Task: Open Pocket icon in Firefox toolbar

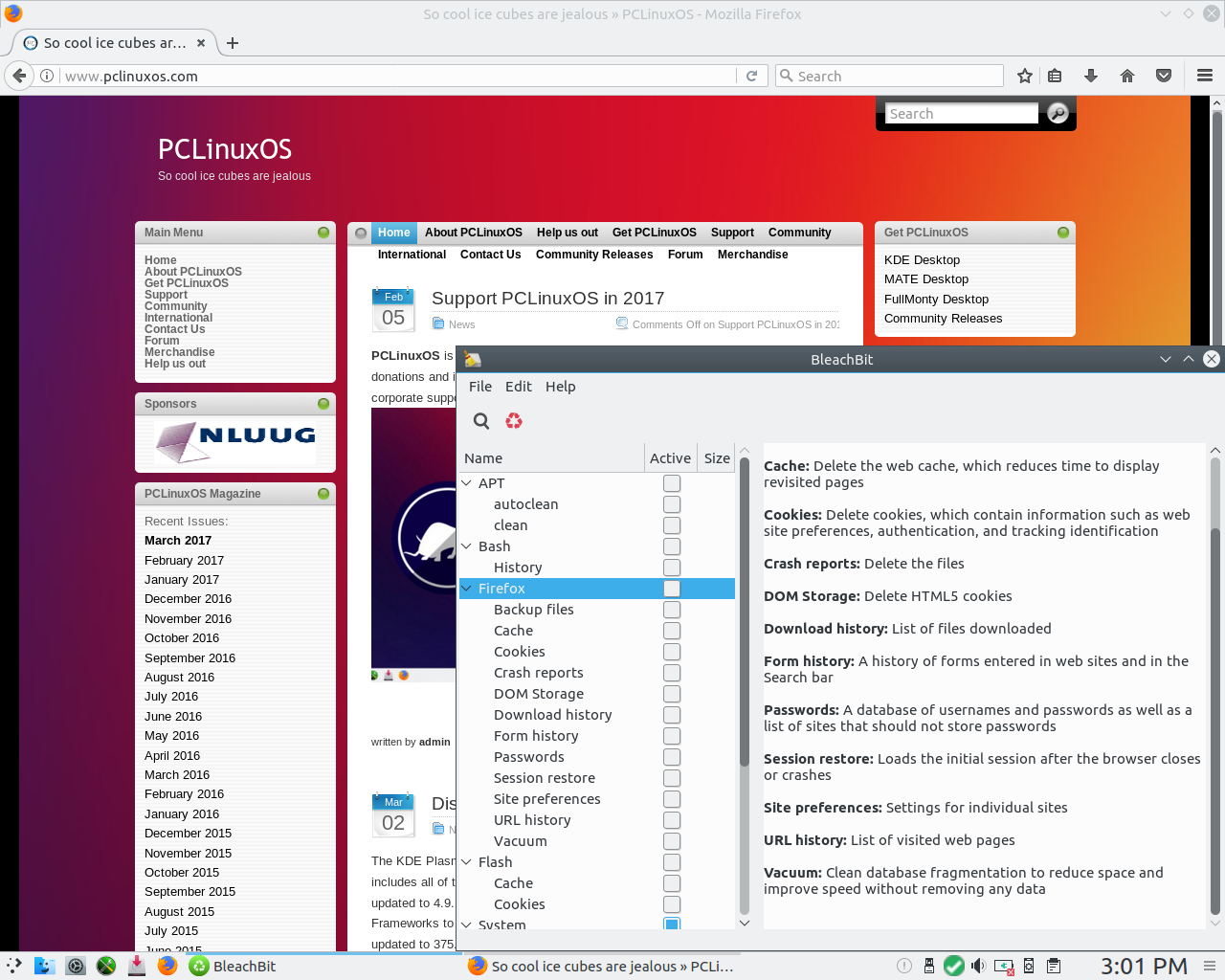Action: click(1164, 76)
